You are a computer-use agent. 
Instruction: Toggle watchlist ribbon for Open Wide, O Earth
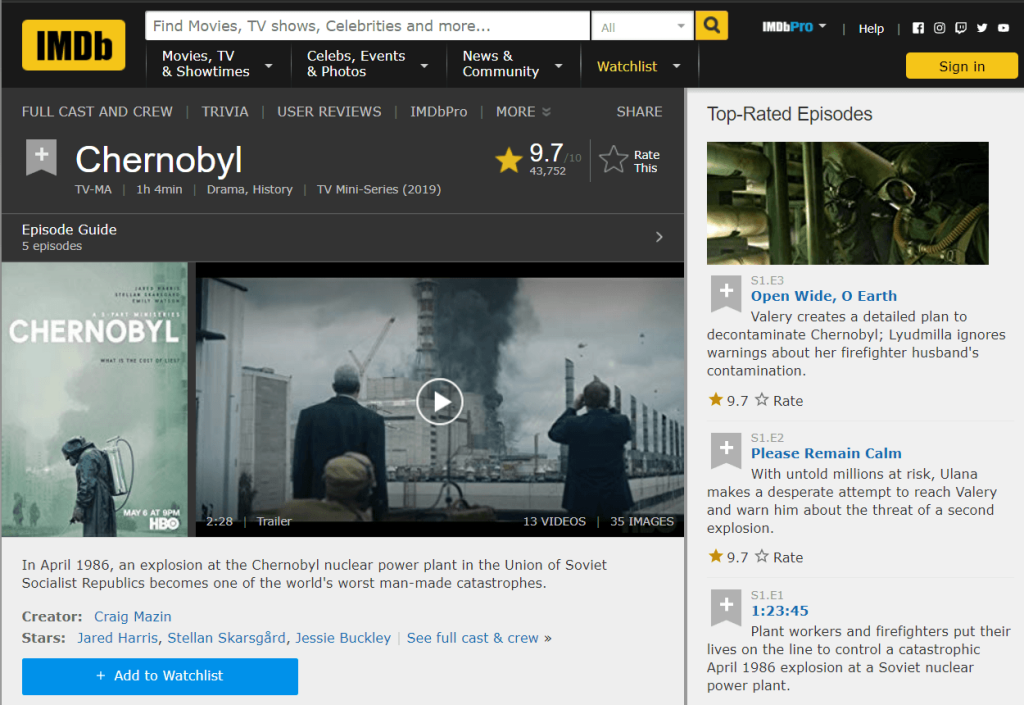[x=725, y=293]
